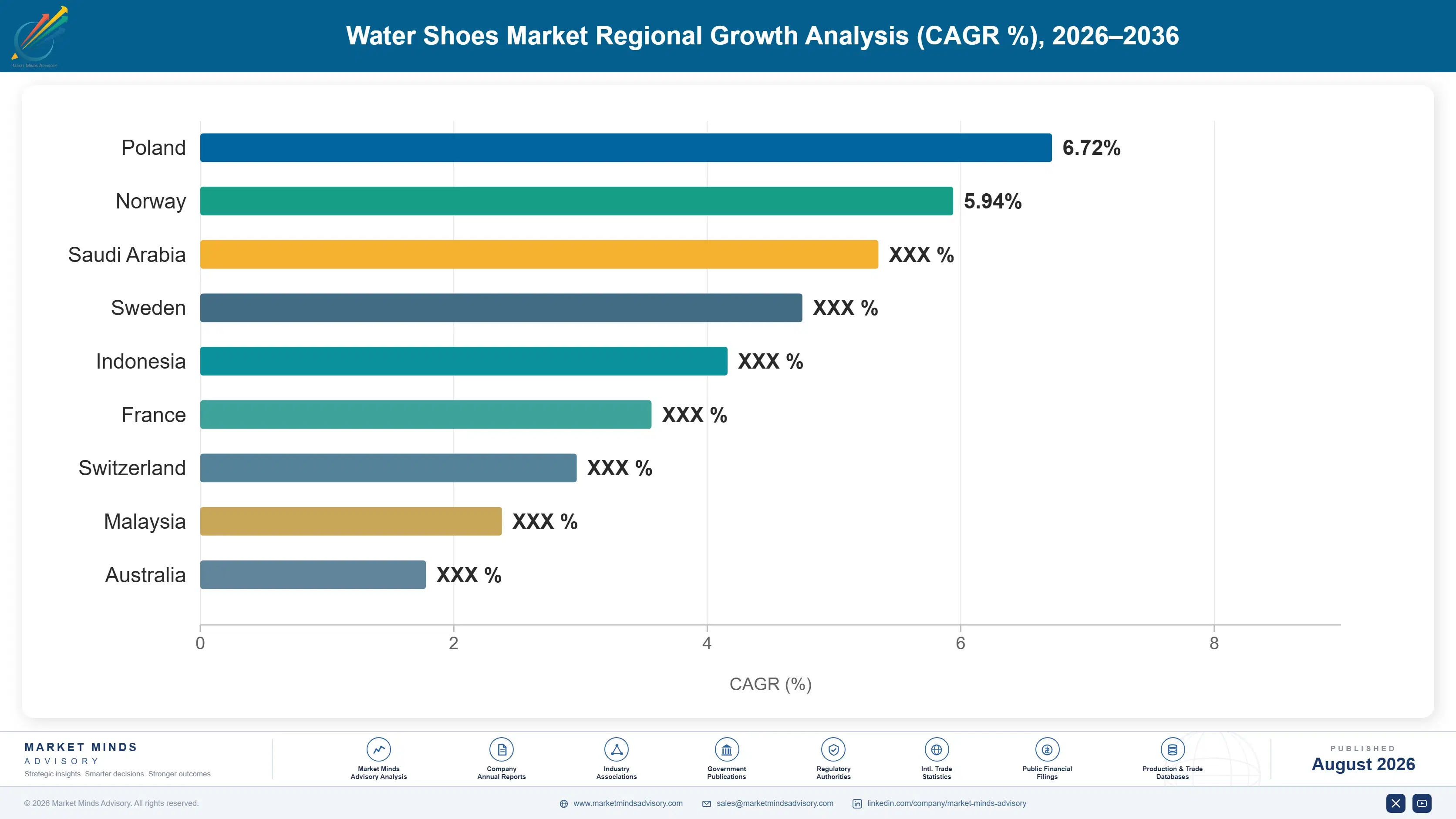Viewport: 1456px width, 819px height.
Task: Click the Industry Associations icon
Action: pyautogui.click(x=616, y=749)
